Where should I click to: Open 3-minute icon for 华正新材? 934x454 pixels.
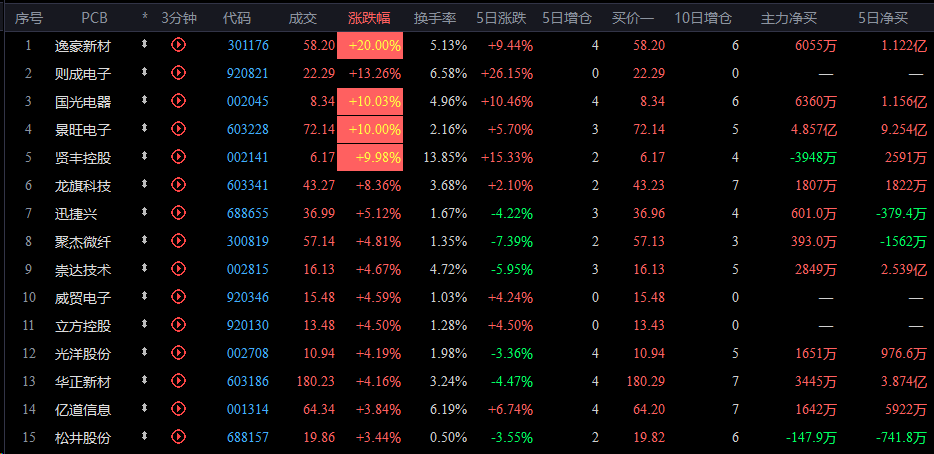(x=179, y=381)
